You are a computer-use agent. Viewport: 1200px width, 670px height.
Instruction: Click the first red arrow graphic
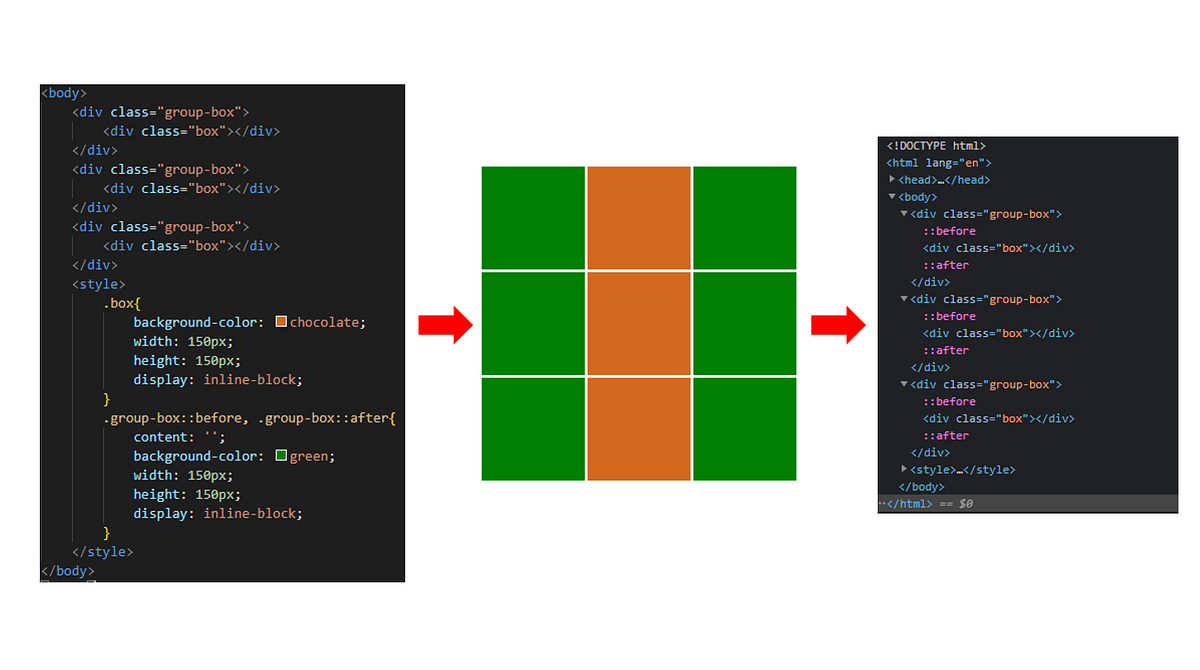click(x=446, y=324)
